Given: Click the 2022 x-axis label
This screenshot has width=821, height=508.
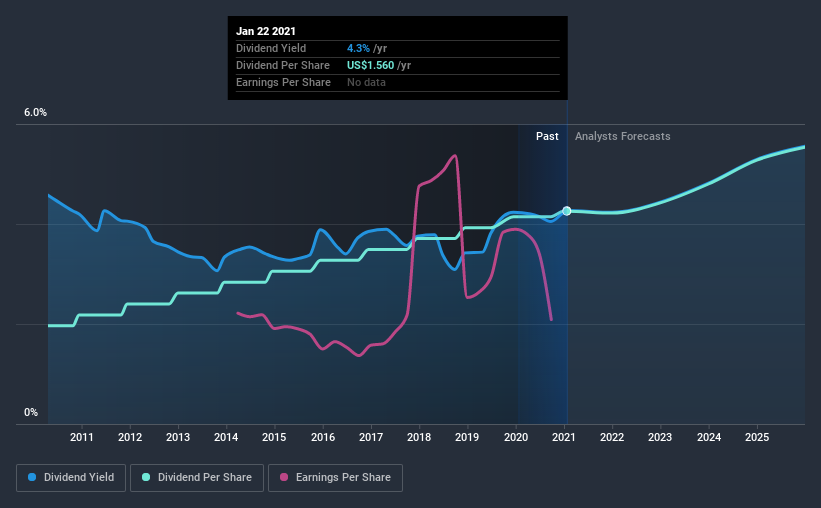Looking at the screenshot, I should 612,437.
